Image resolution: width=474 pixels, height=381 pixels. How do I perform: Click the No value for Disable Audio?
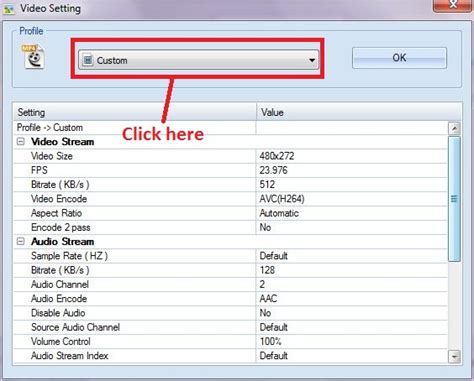coord(265,313)
